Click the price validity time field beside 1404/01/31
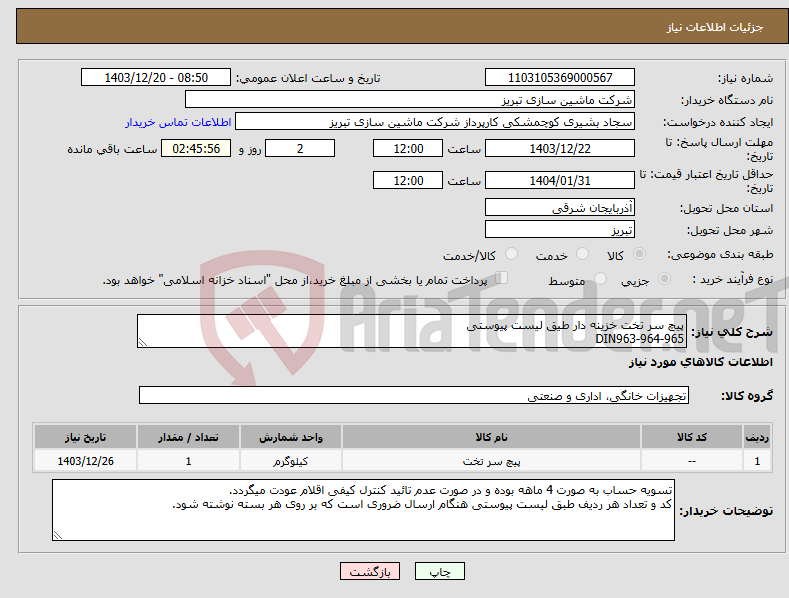789x598 pixels. 408,180
